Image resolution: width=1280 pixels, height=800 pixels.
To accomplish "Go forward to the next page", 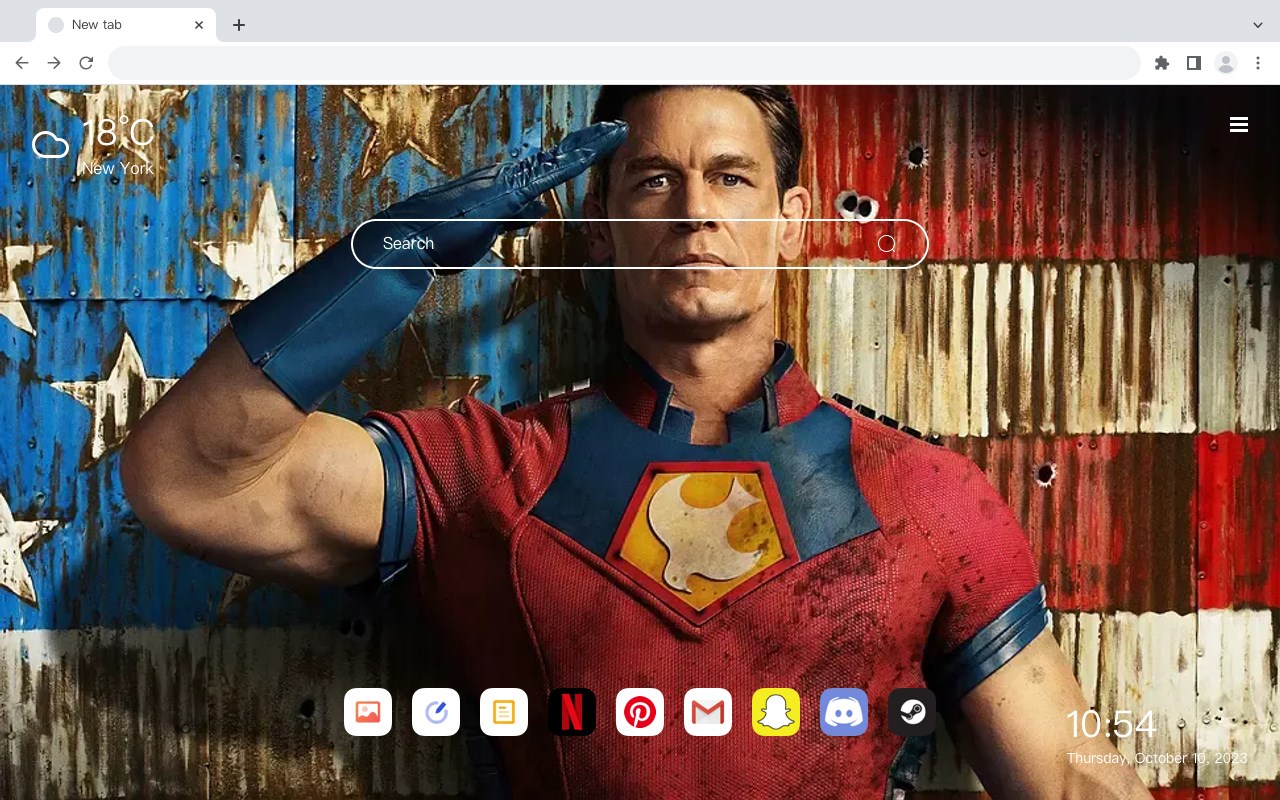I will click(54, 63).
